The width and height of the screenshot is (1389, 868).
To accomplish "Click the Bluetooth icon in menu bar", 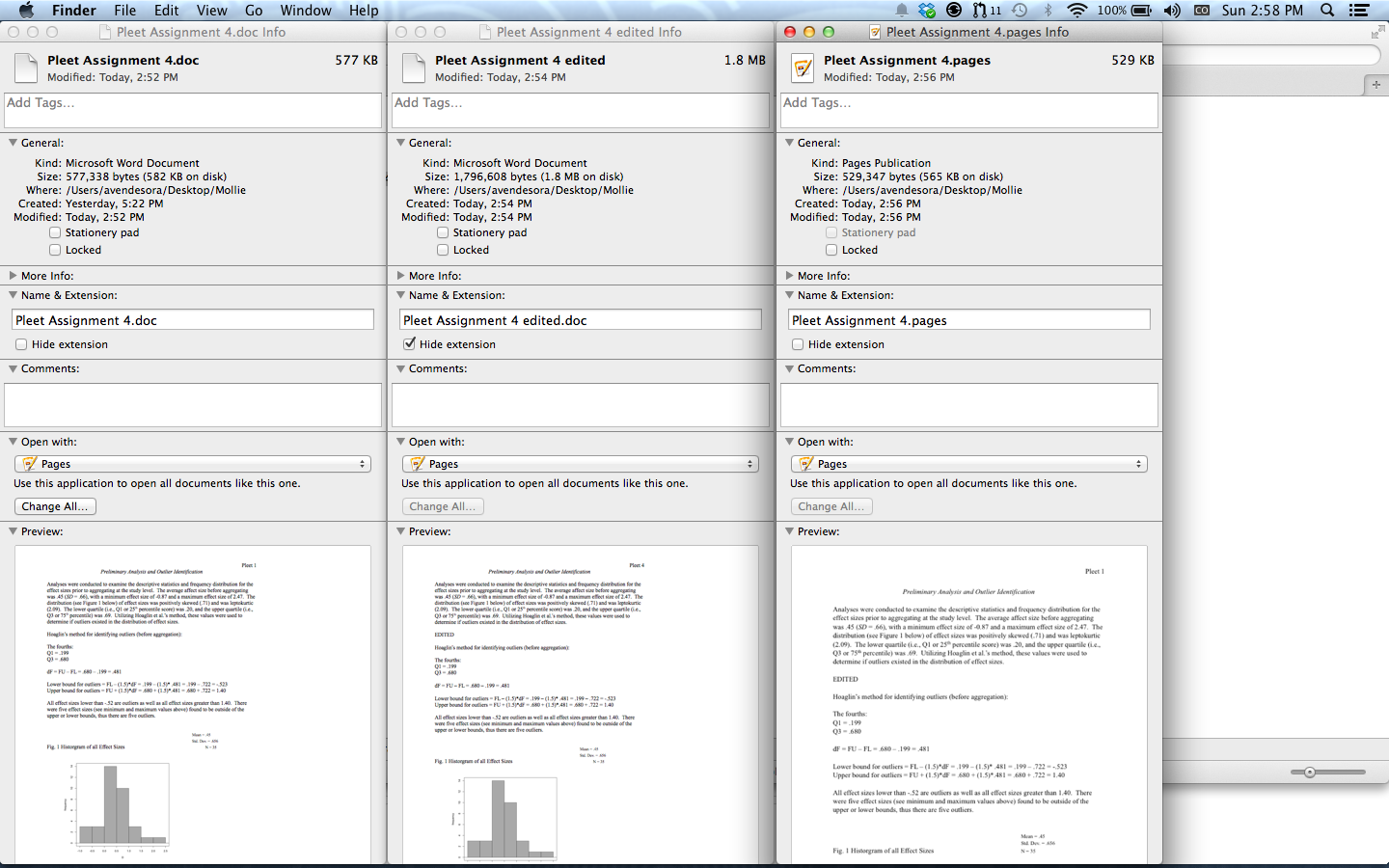I will [x=1049, y=11].
